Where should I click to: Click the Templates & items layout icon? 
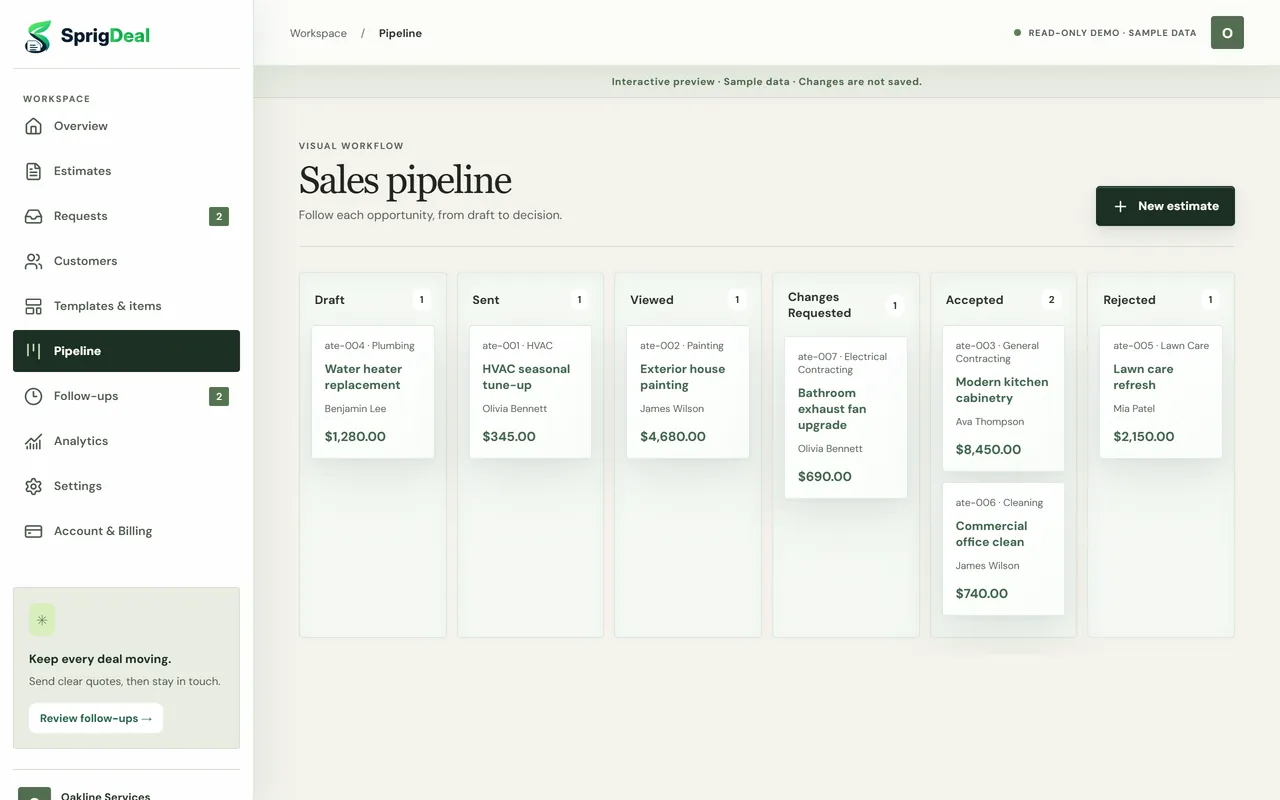[34, 306]
